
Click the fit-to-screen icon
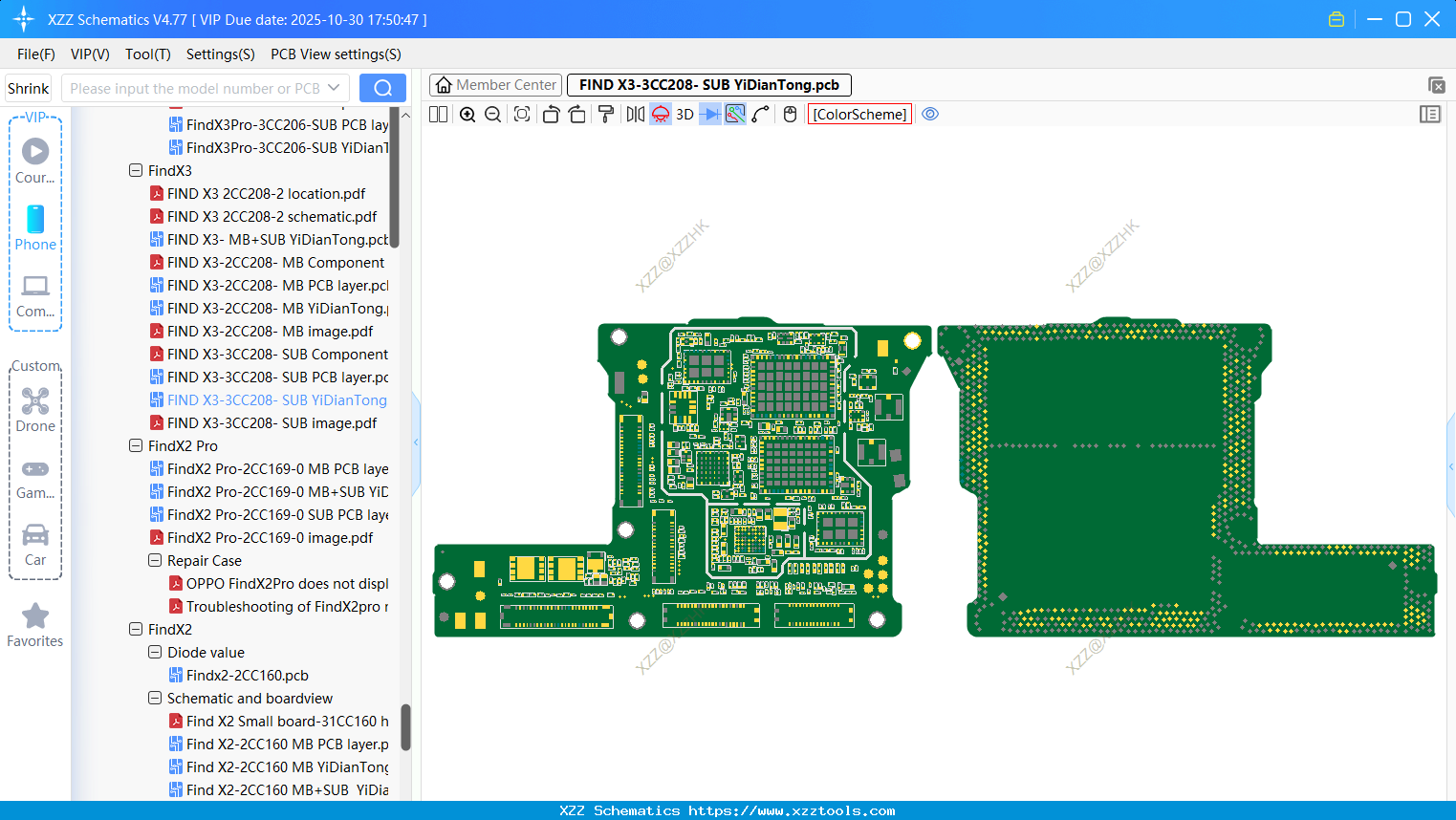click(x=522, y=115)
